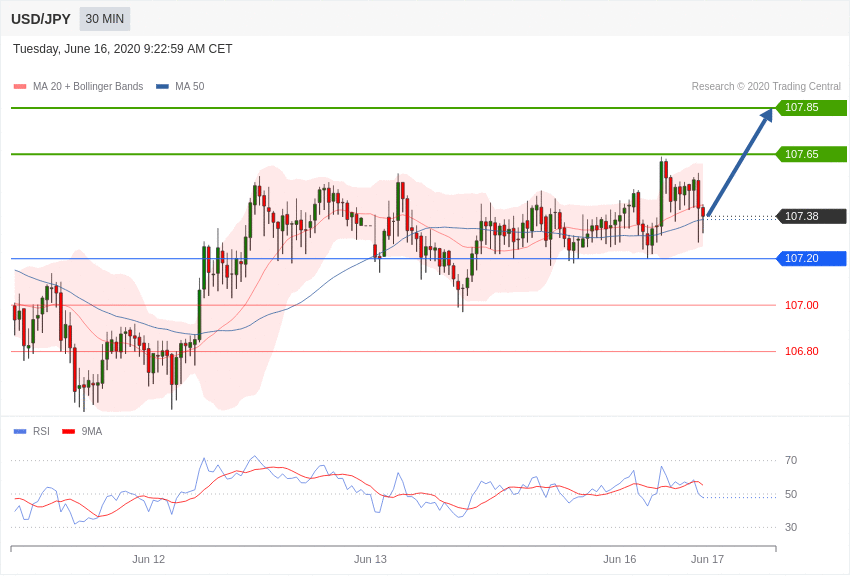The height and width of the screenshot is (576, 850).
Task: Select the date line 'Tuesday, June 16, 2020 9:22:59 AM CET'
Action: coord(123,49)
